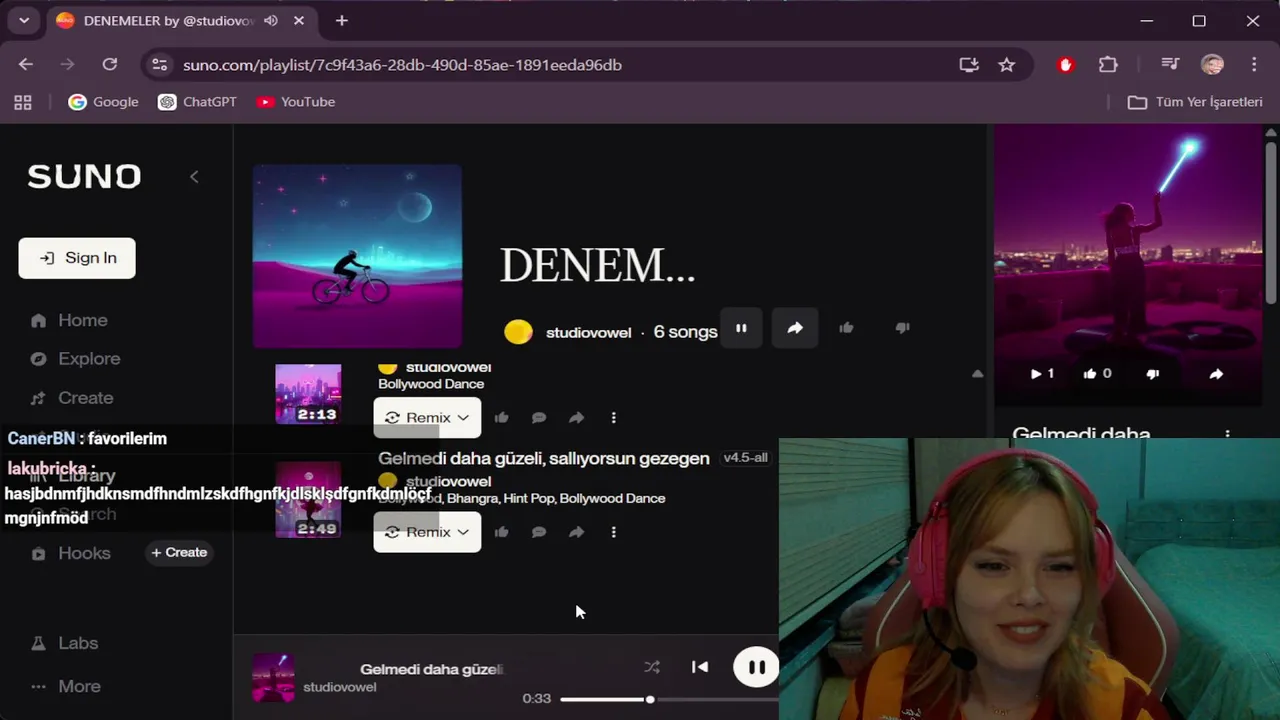Image resolution: width=1280 pixels, height=720 pixels.
Task: Click the address bar URL field
Action: pyautogui.click(x=560, y=65)
